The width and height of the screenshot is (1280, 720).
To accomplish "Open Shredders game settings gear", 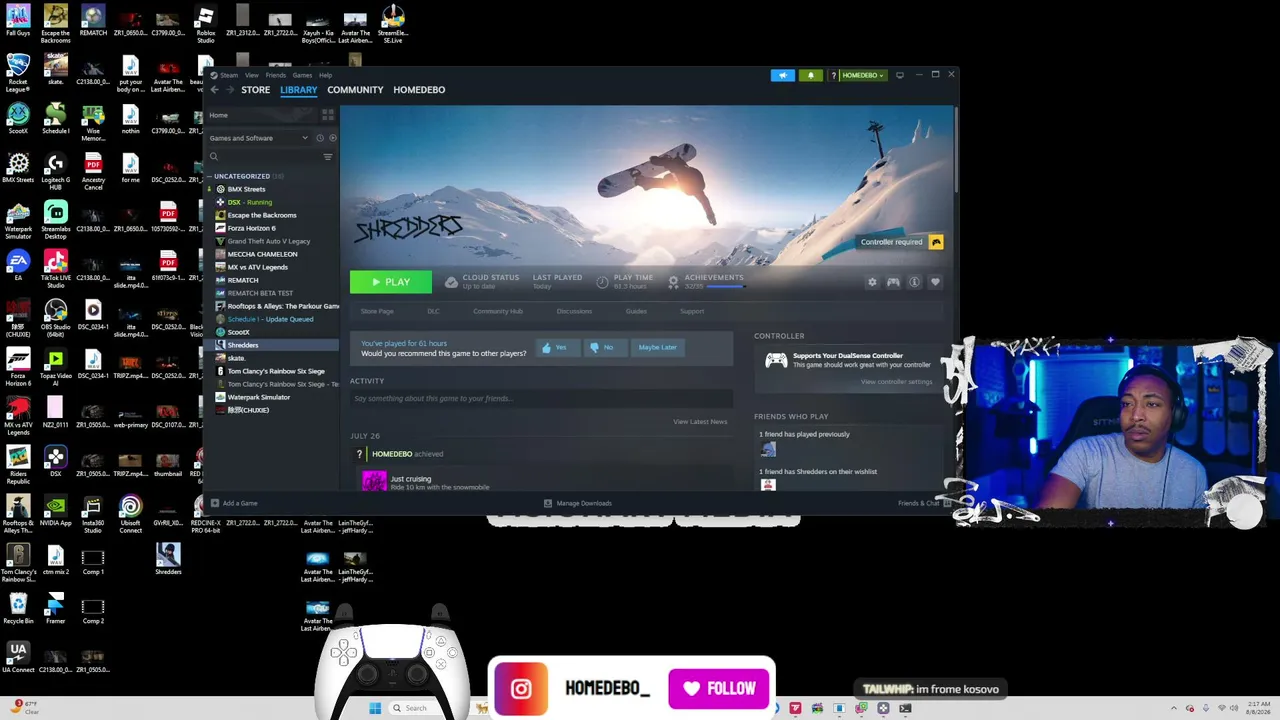I will pyautogui.click(x=872, y=282).
